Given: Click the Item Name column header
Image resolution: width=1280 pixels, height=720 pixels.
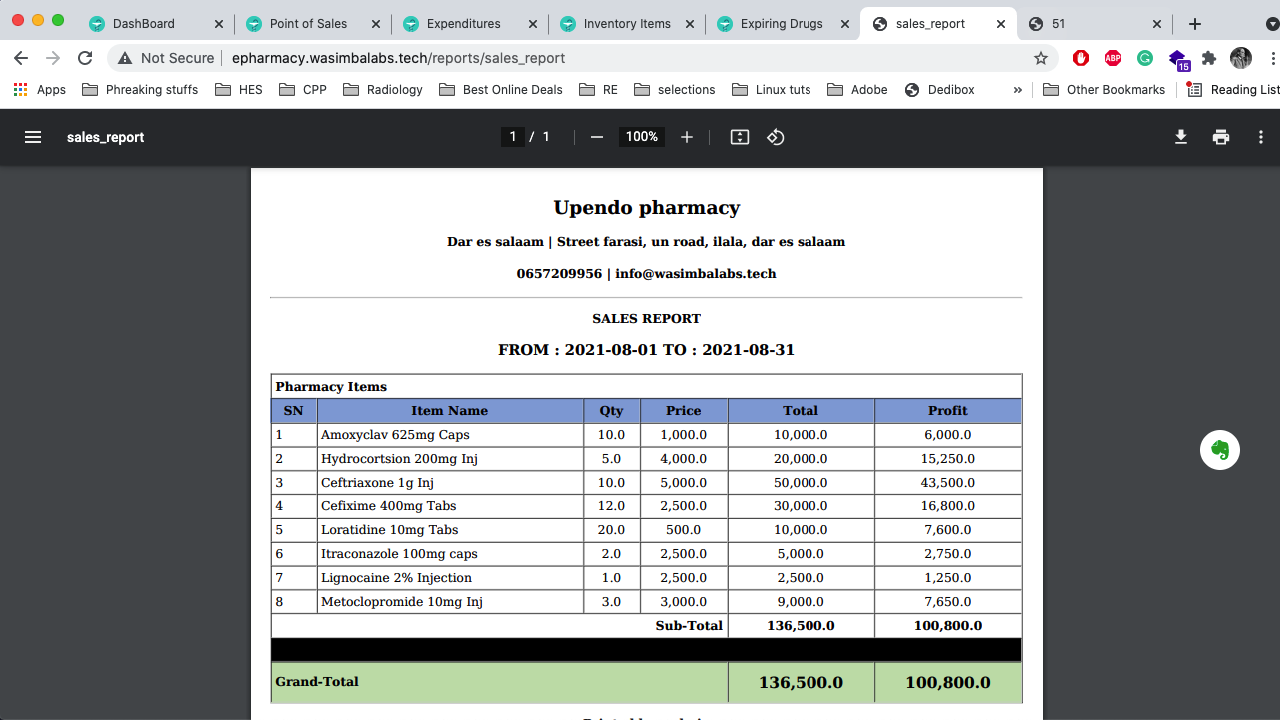Looking at the screenshot, I should coord(450,411).
